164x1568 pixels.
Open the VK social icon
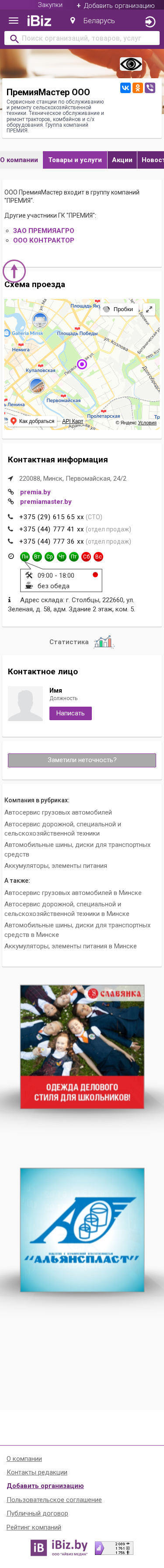click(x=125, y=88)
